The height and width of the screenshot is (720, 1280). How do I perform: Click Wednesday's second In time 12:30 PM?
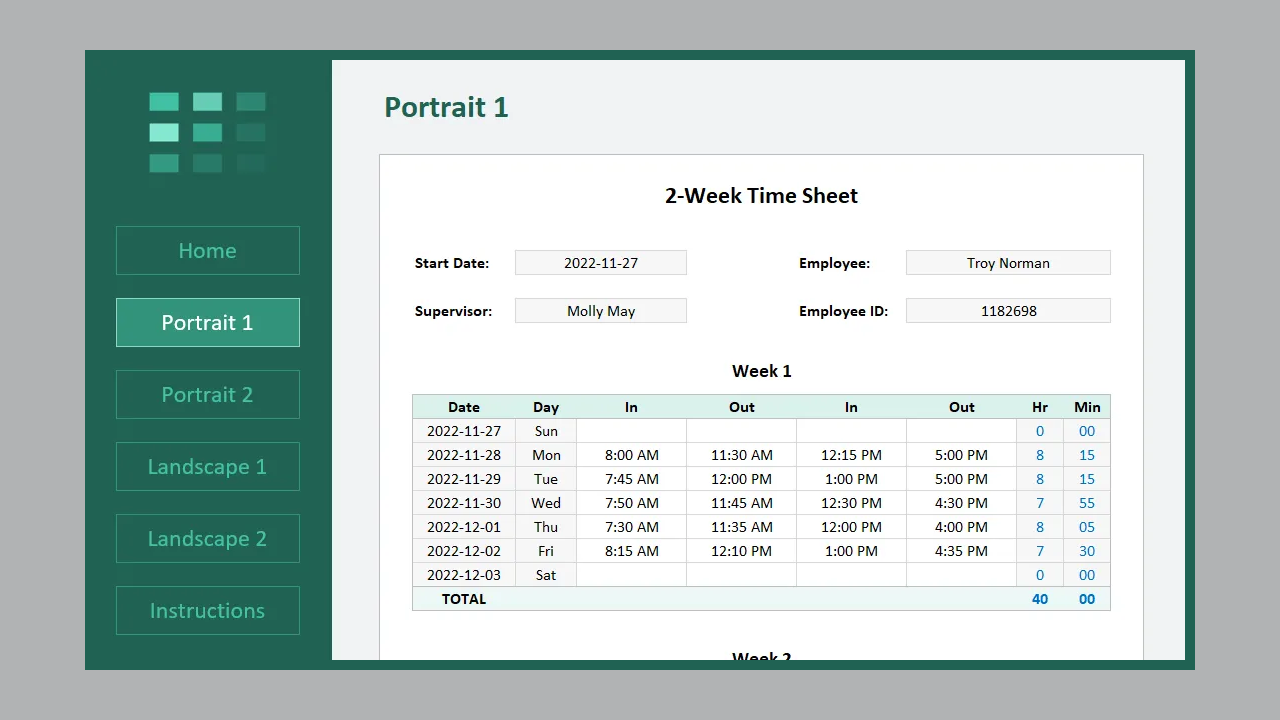tap(851, 503)
